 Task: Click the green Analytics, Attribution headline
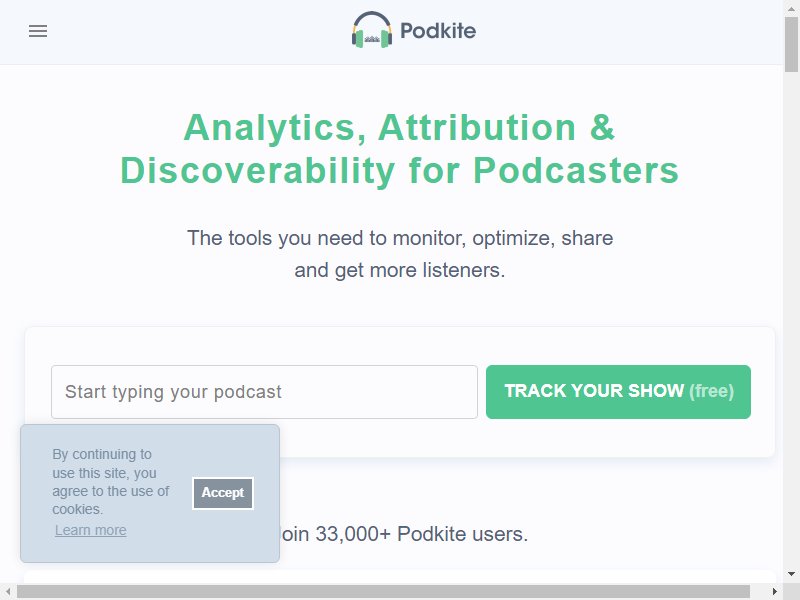(x=399, y=148)
